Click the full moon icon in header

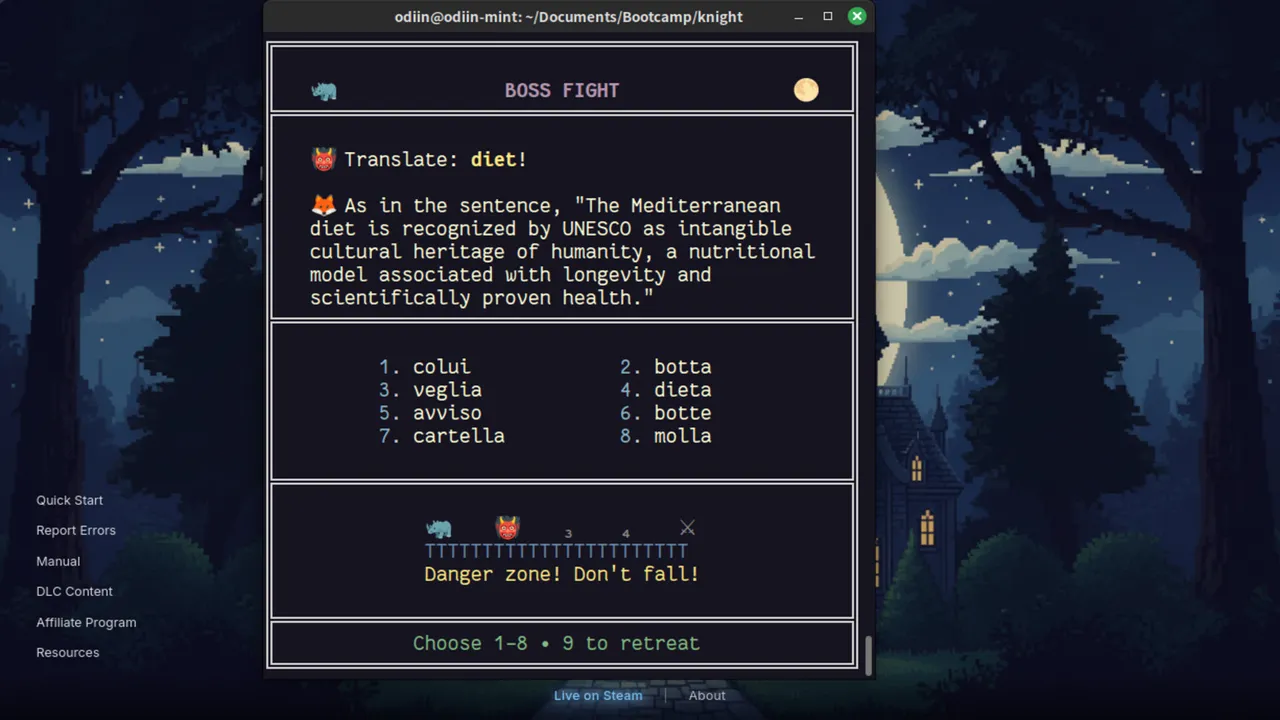click(806, 90)
